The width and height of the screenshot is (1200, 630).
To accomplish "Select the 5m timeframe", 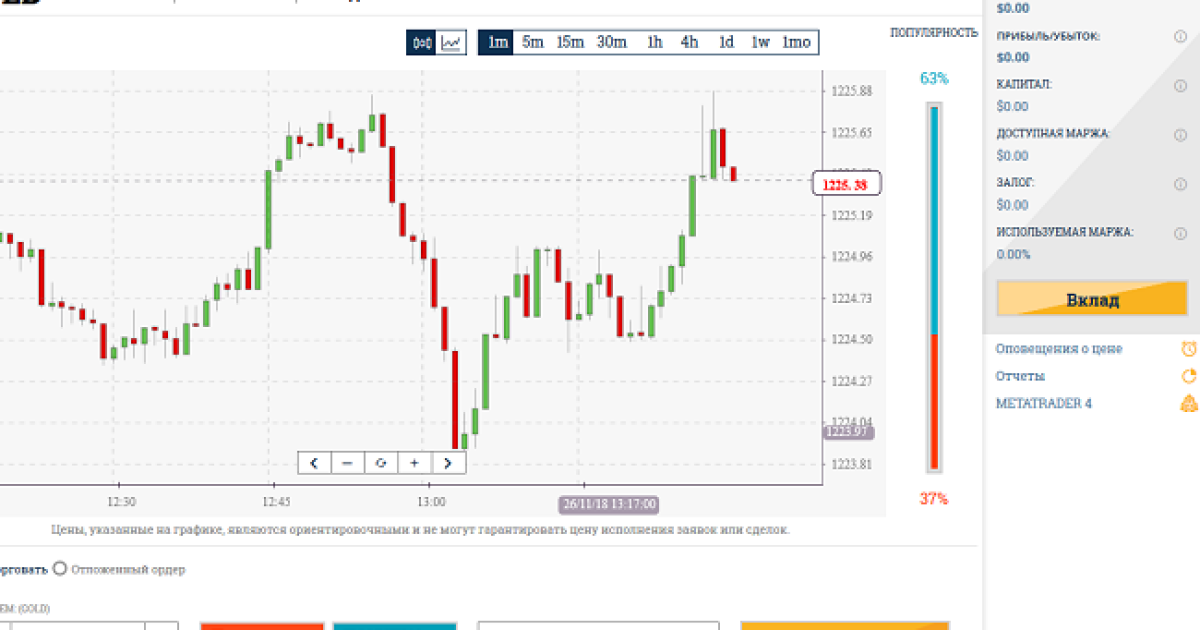I will (x=533, y=42).
